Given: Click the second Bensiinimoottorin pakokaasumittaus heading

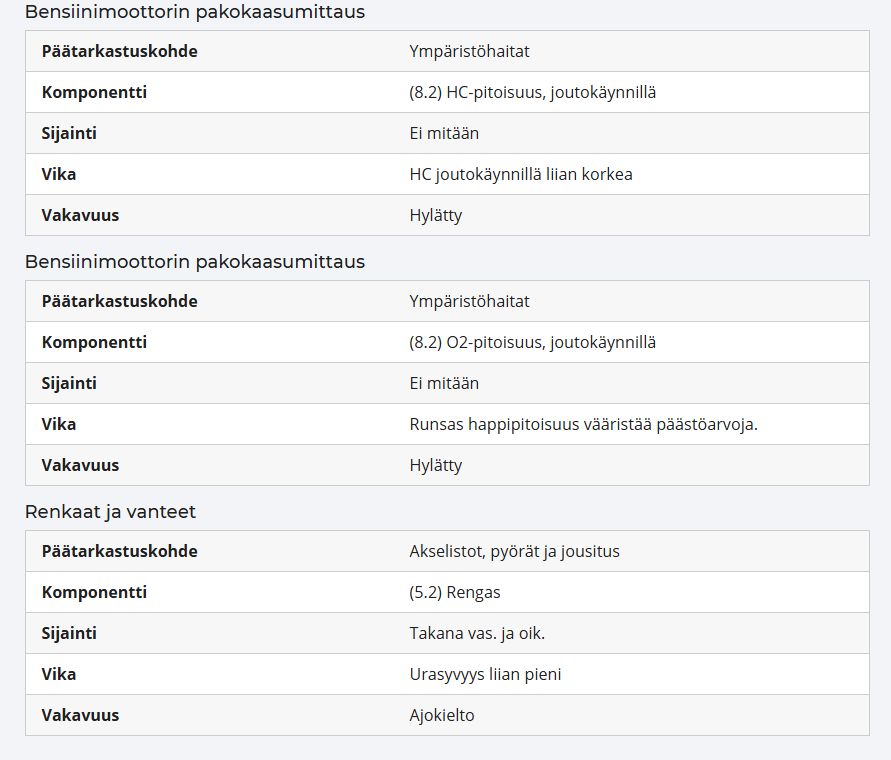Looking at the screenshot, I should point(195,261).
